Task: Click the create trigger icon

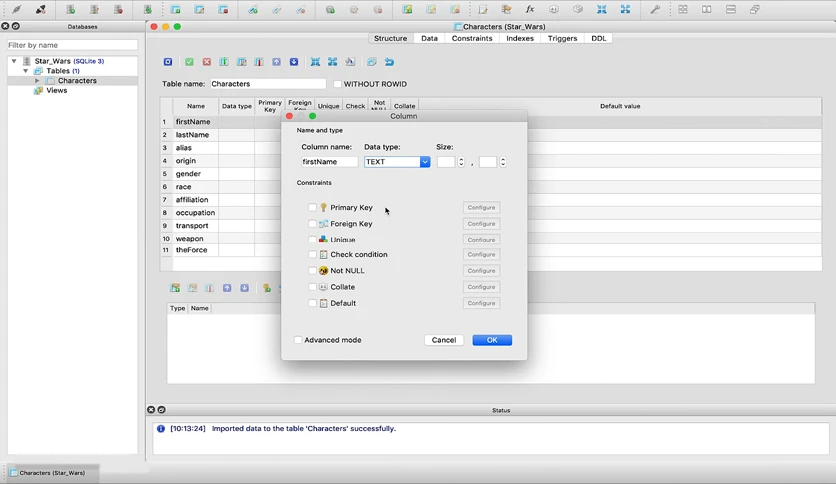Action: pos(330,10)
